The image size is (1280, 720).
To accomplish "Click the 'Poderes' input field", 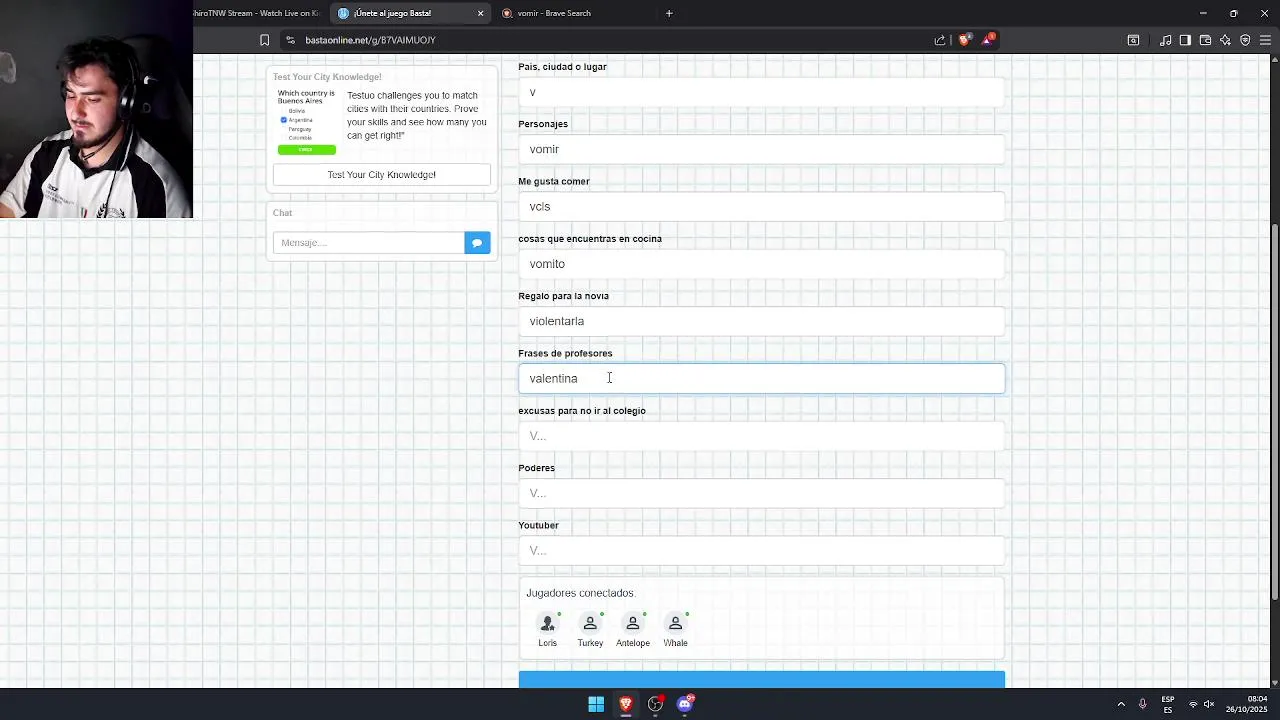I will pyautogui.click(x=761, y=493).
